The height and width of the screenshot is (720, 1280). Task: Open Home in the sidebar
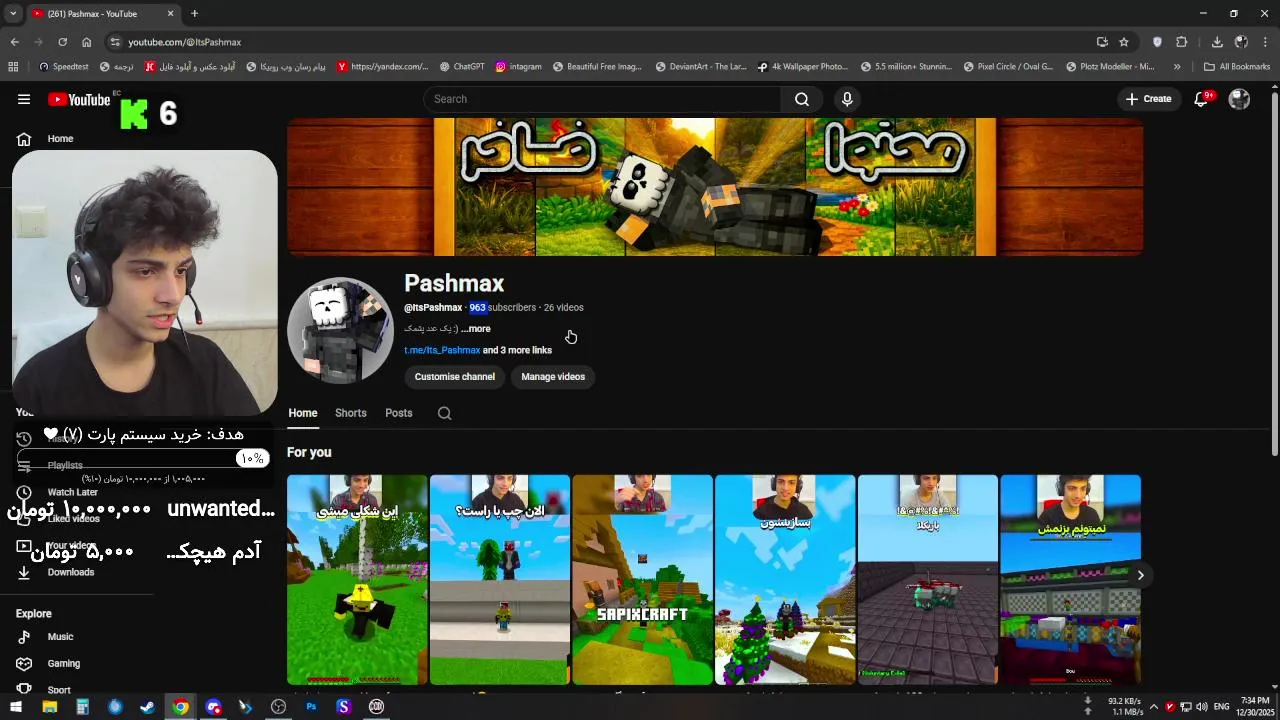click(x=60, y=139)
